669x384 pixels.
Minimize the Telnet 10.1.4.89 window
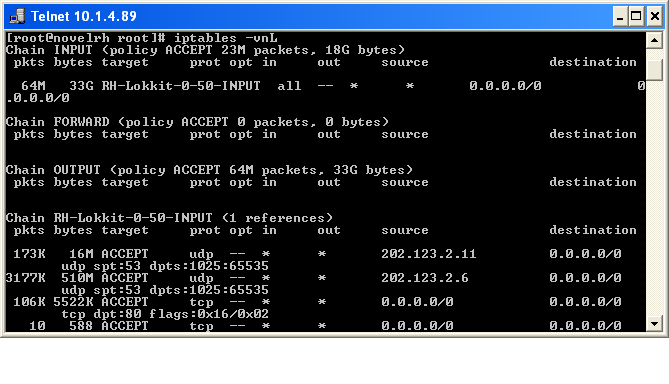[x=620, y=17]
